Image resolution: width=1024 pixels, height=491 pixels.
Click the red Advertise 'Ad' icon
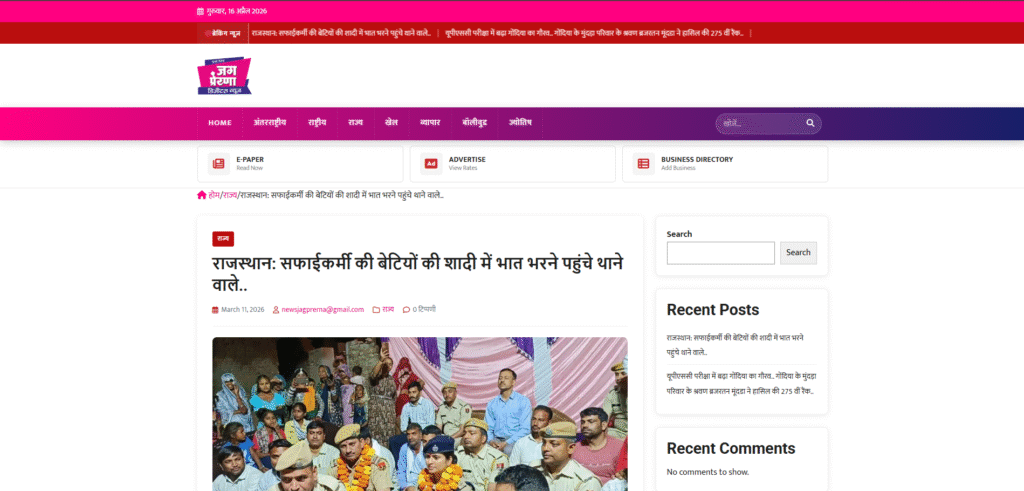[x=431, y=164]
